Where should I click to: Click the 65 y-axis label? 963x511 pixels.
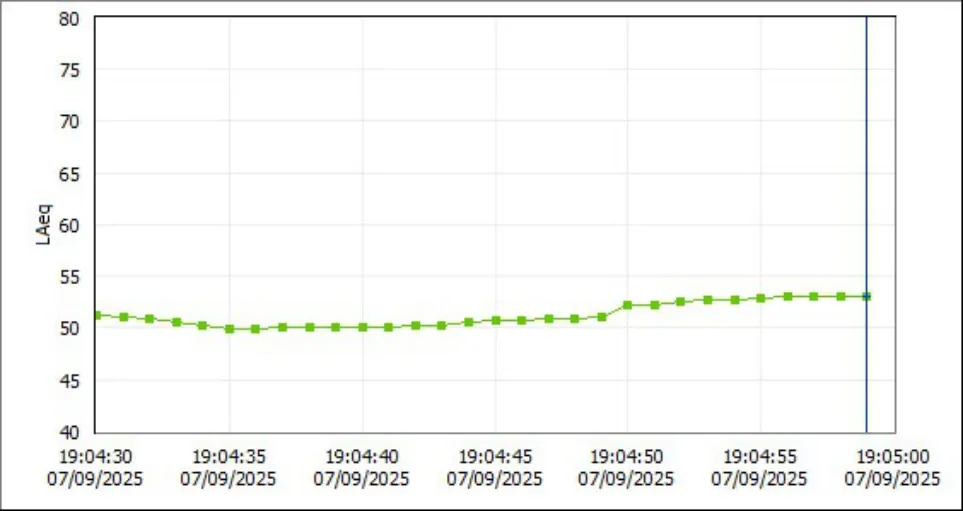point(69,174)
